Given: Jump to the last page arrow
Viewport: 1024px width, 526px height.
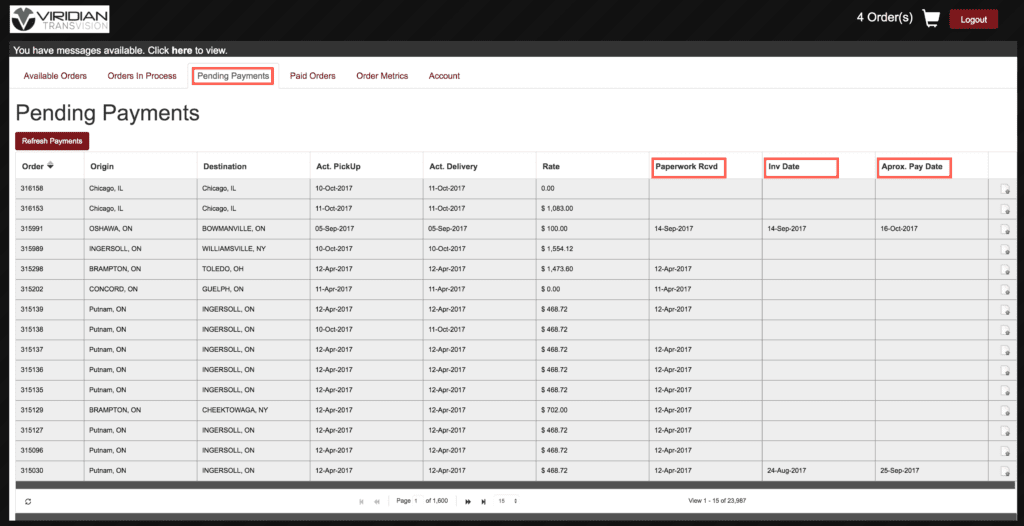Looking at the screenshot, I should click(x=483, y=501).
